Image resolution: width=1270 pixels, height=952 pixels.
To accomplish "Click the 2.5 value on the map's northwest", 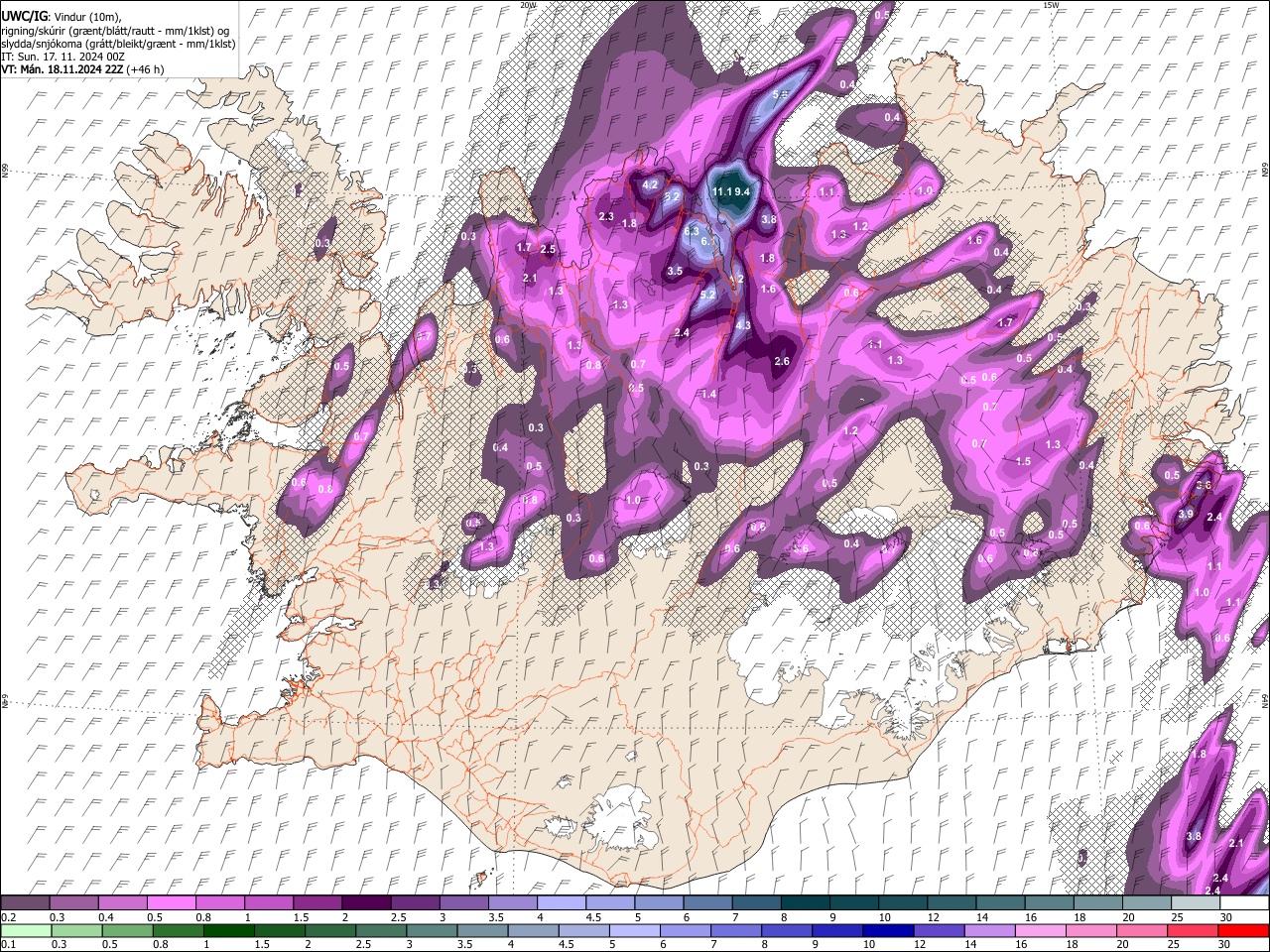I will coord(548,249).
